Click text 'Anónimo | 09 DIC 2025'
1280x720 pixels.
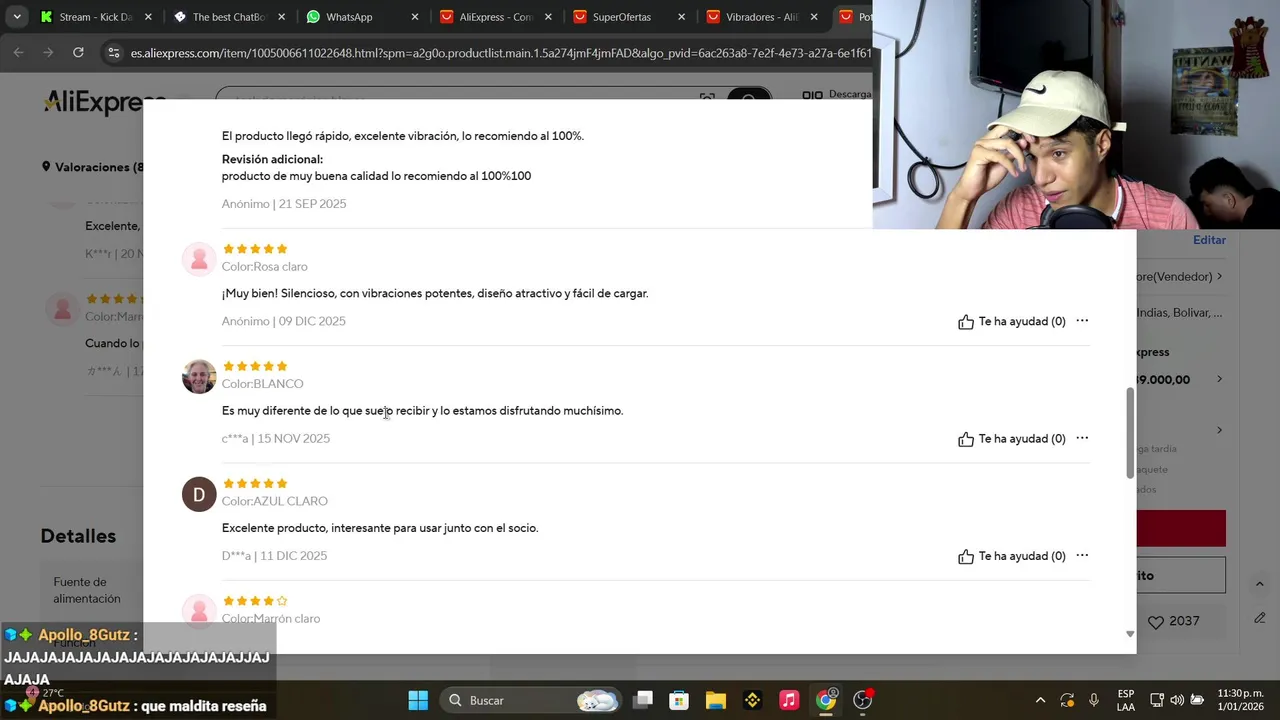(x=283, y=321)
